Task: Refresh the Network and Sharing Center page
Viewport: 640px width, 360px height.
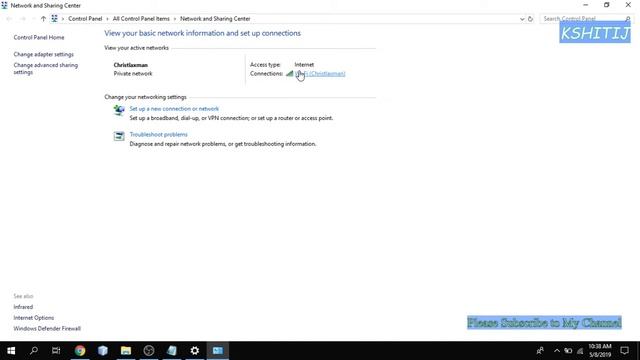Action: point(530,19)
